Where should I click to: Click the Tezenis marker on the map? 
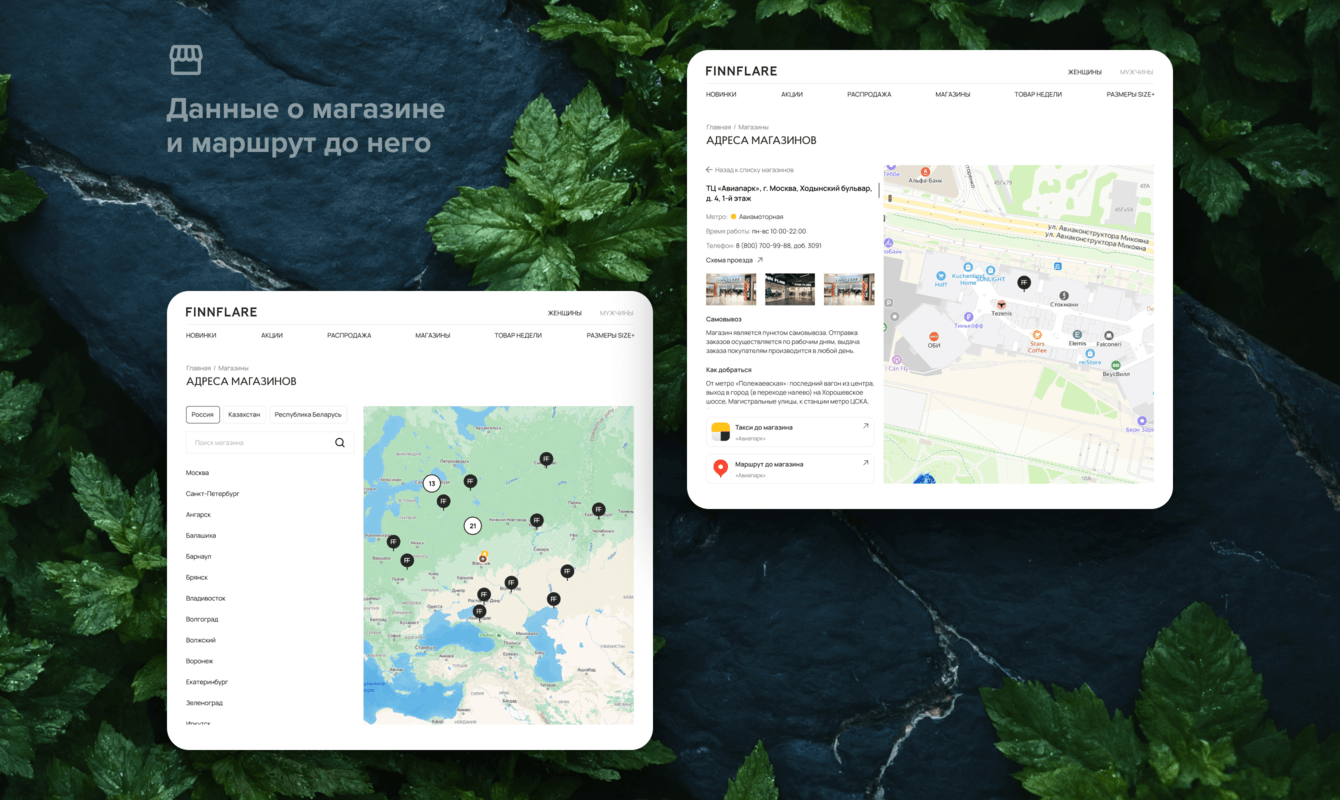tap(1001, 304)
